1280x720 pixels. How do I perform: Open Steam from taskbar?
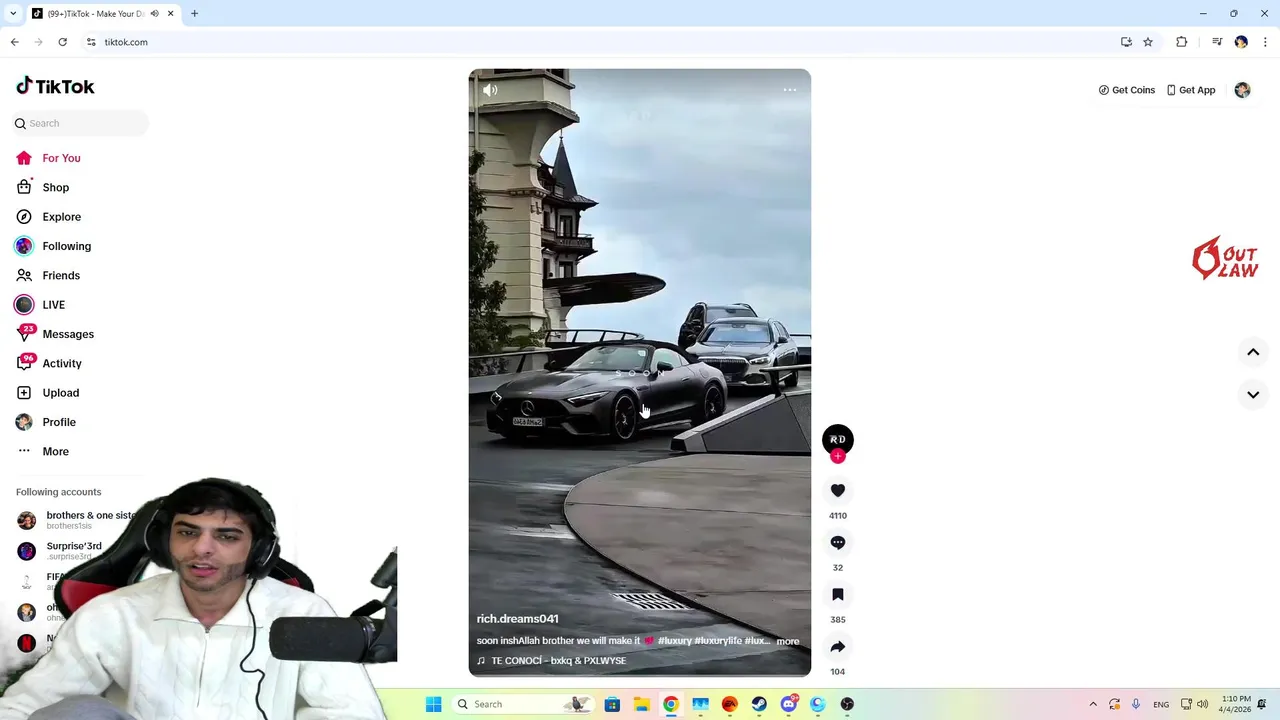coord(759,704)
